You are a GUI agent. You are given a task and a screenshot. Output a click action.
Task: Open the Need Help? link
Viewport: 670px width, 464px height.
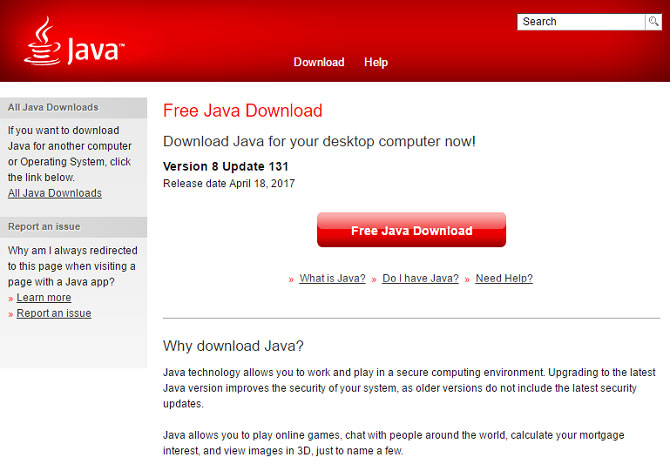pos(504,279)
